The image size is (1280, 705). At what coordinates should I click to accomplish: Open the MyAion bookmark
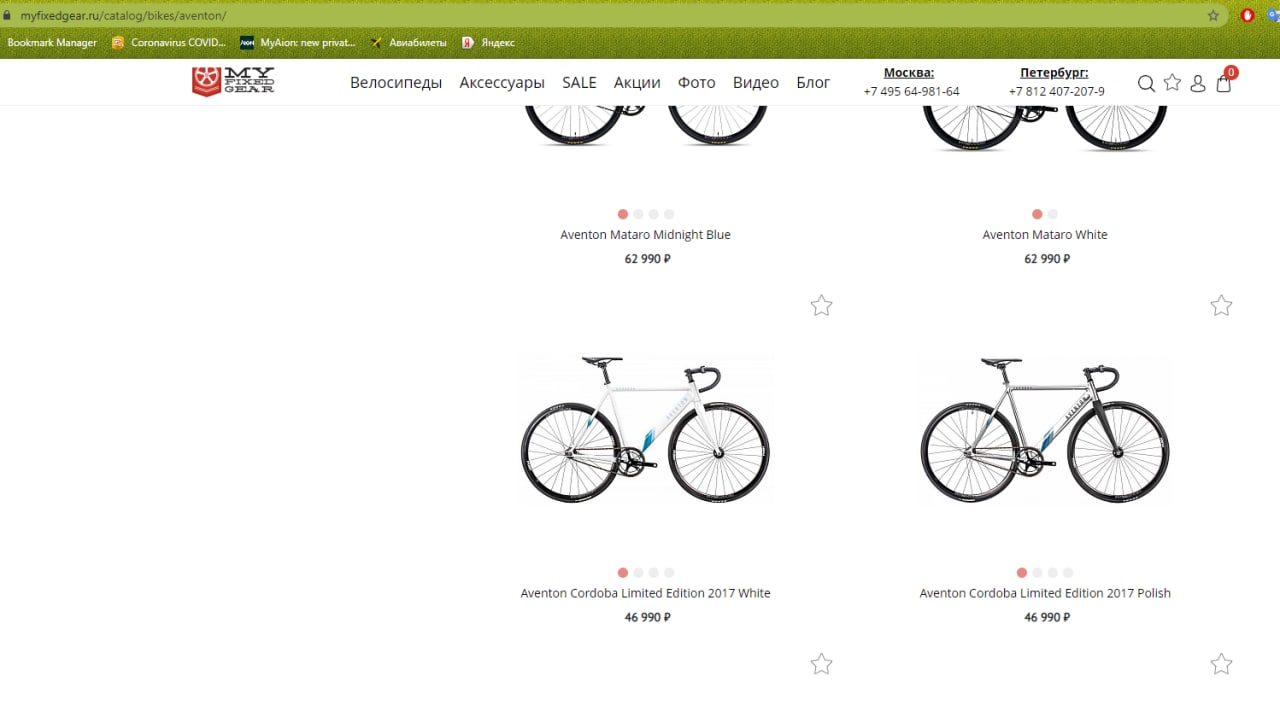click(x=298, y=42)
